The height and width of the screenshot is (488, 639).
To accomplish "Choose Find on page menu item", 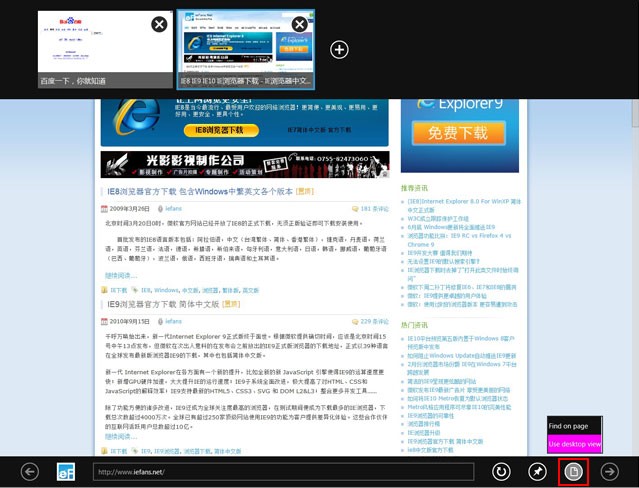I will (x=574, y=426).
